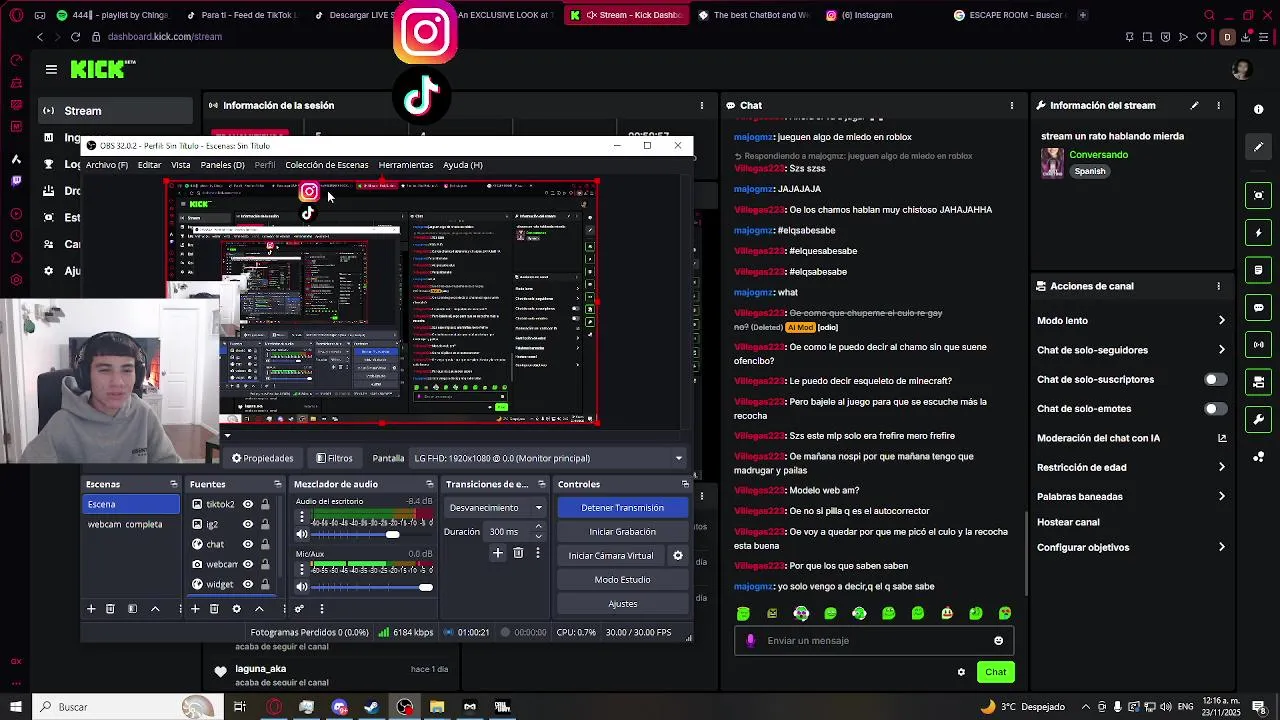This screenshot has height=720, width=1280.
Task: Open Chat panel three-dot menu
Action: (1012, 105)
